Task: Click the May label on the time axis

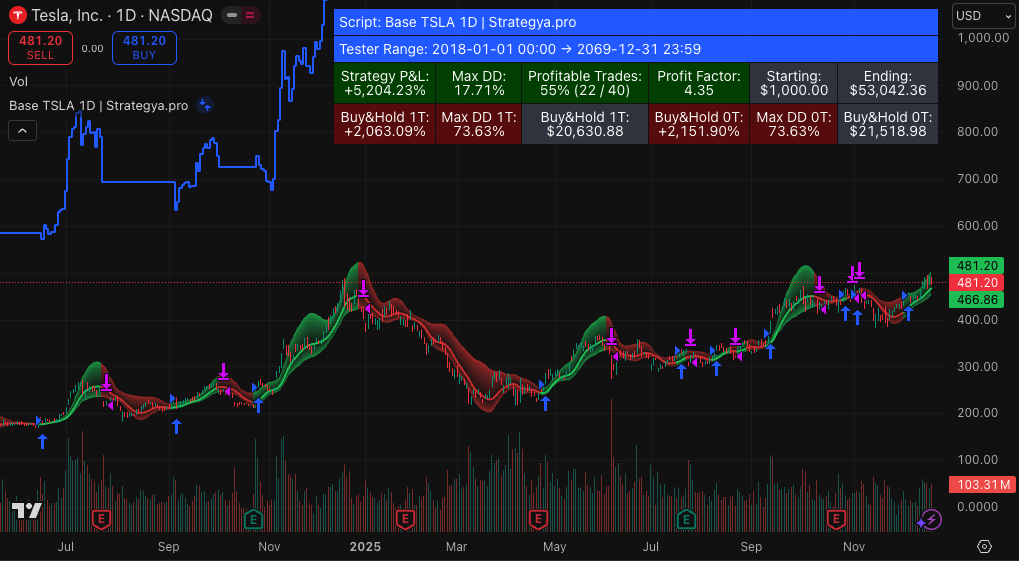Action: pos(554,547)
